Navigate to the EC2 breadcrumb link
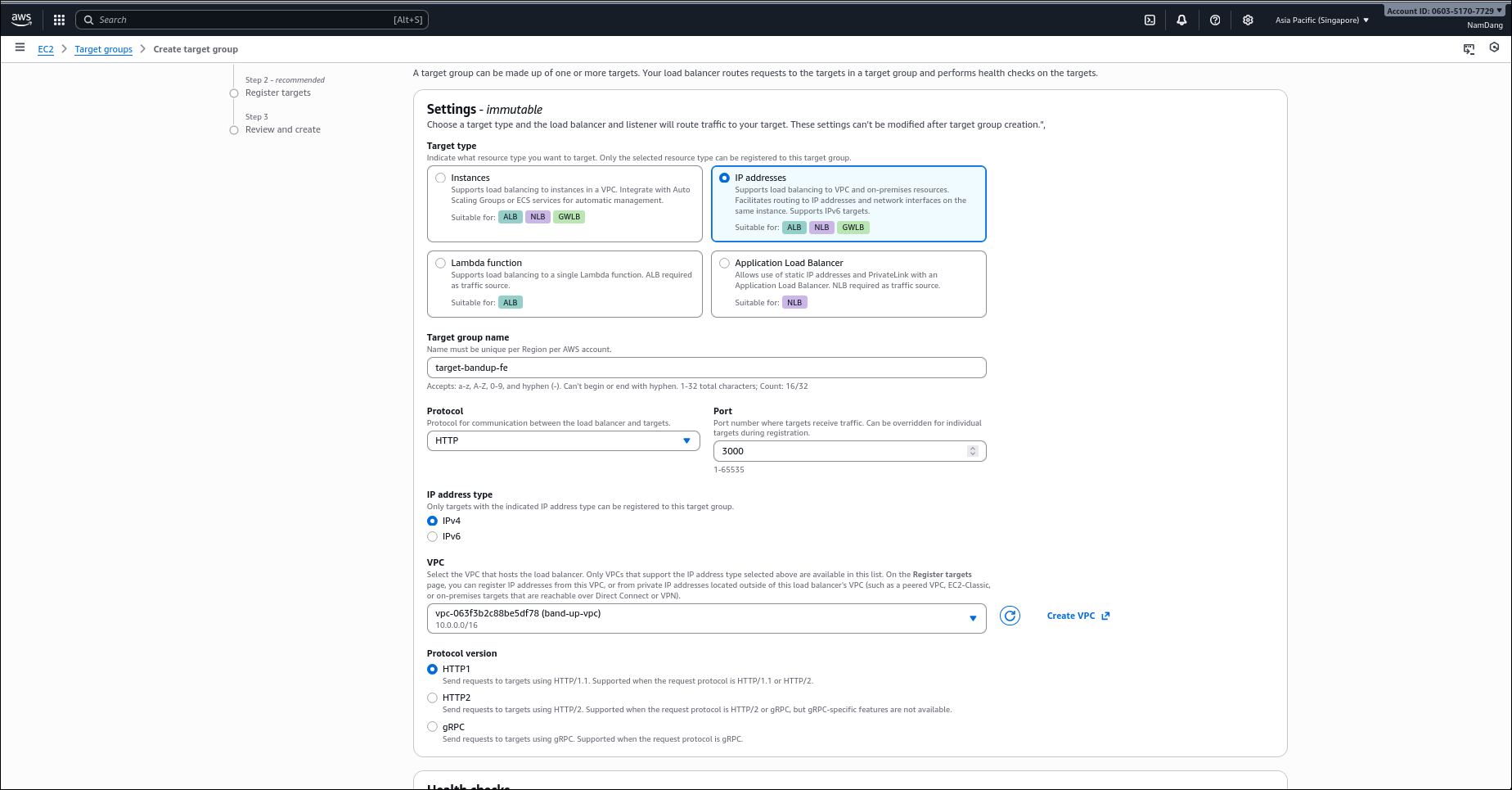 pos(46,49)
